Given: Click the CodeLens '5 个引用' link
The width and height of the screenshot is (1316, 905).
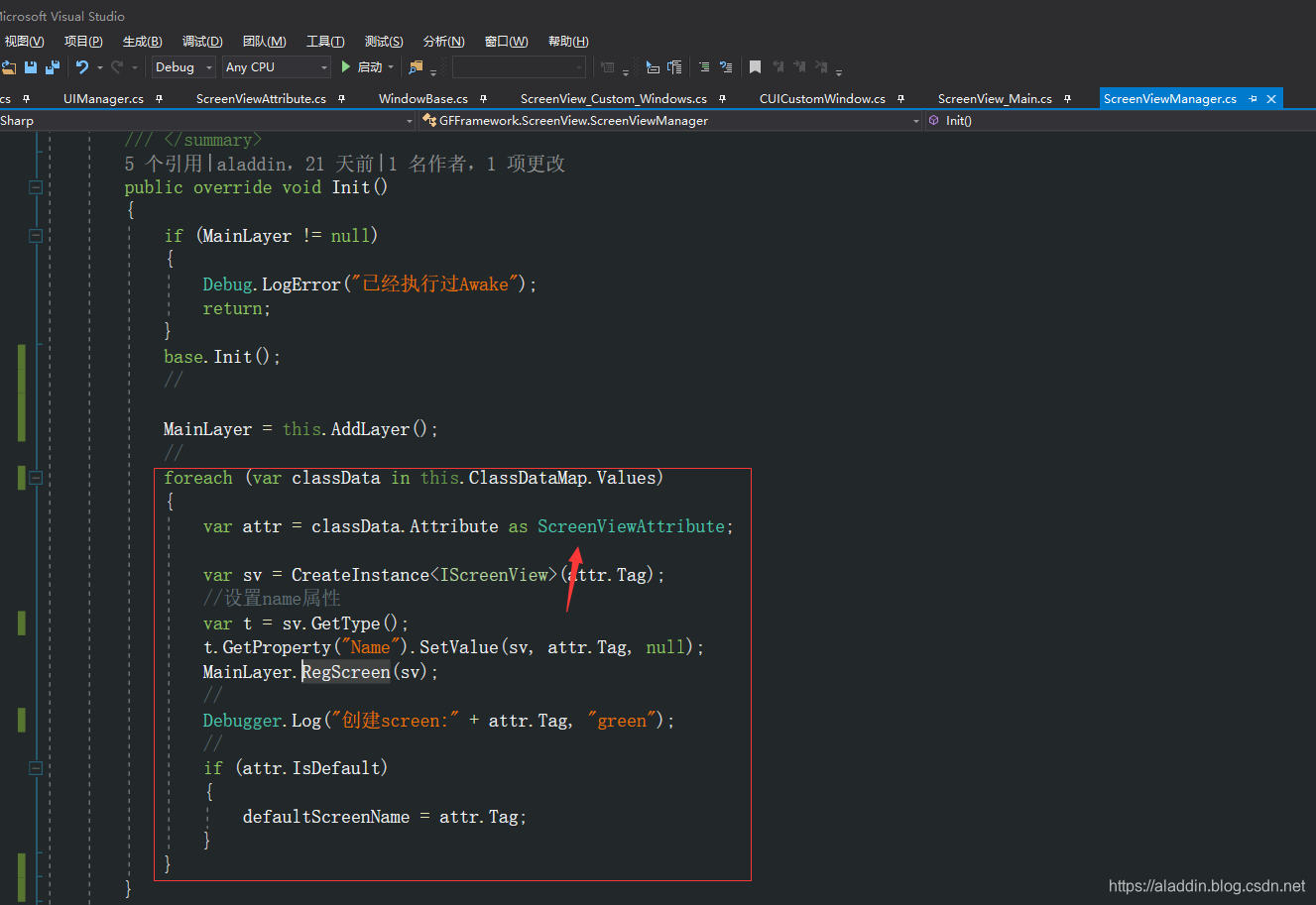Looking at the screenshot, I should tap(164, 164).
